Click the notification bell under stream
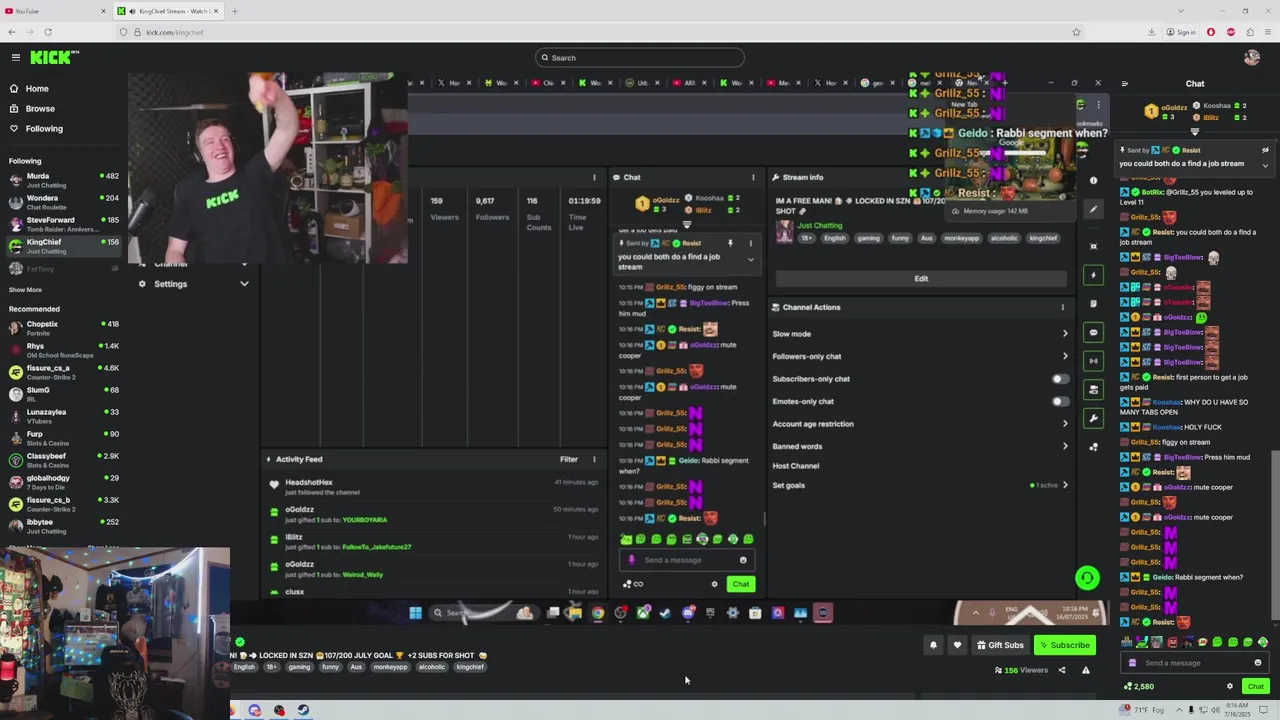 tap(933, 645)
